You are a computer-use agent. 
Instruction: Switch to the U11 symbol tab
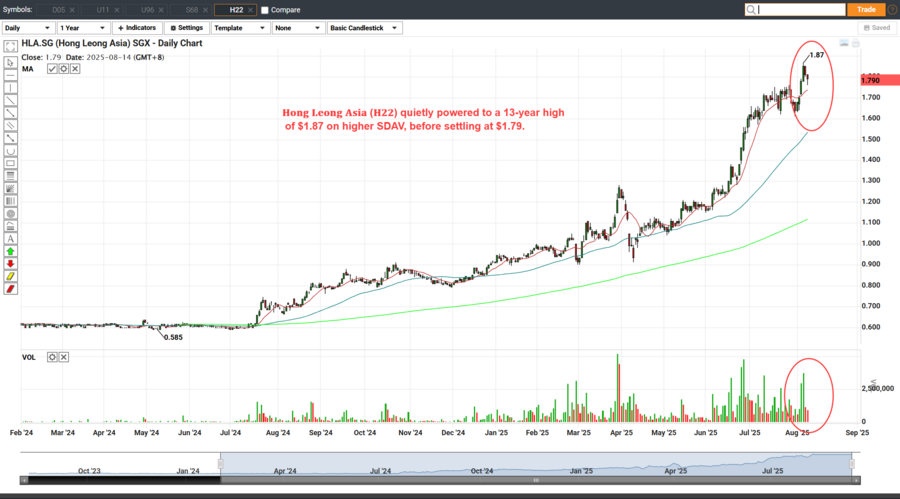click(103, 10)
